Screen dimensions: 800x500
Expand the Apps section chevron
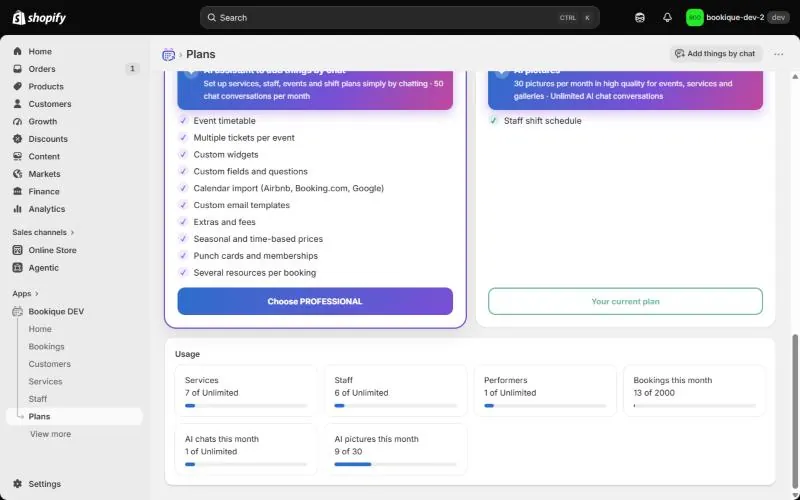(x=37, y=294)
